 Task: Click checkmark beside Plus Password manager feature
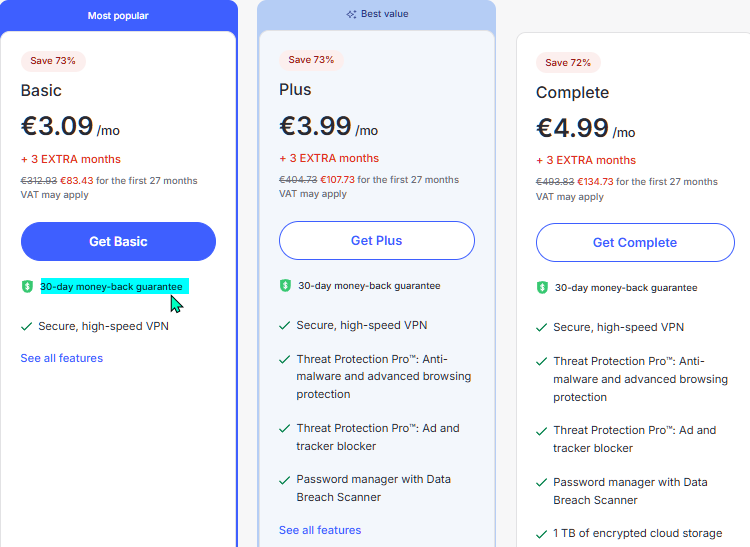285,480
